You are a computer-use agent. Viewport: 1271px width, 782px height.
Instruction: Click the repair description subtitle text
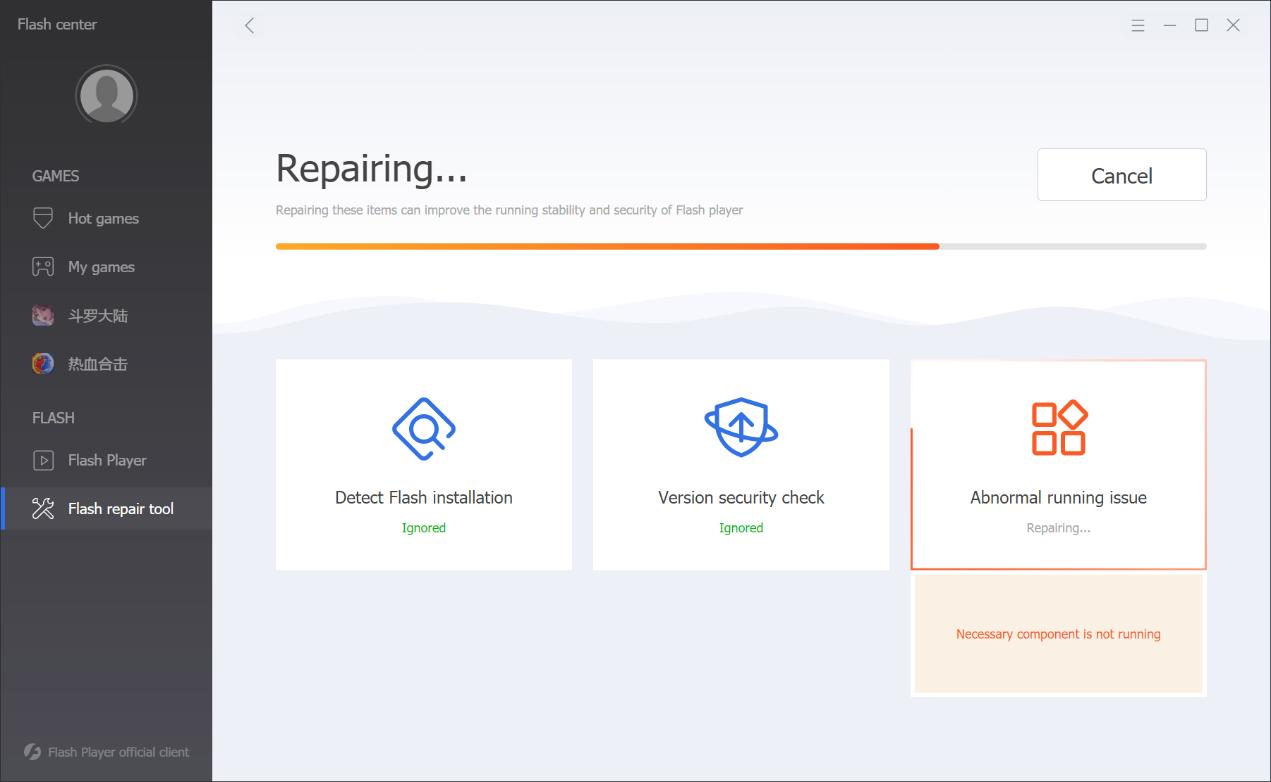(x=509, y=210)
